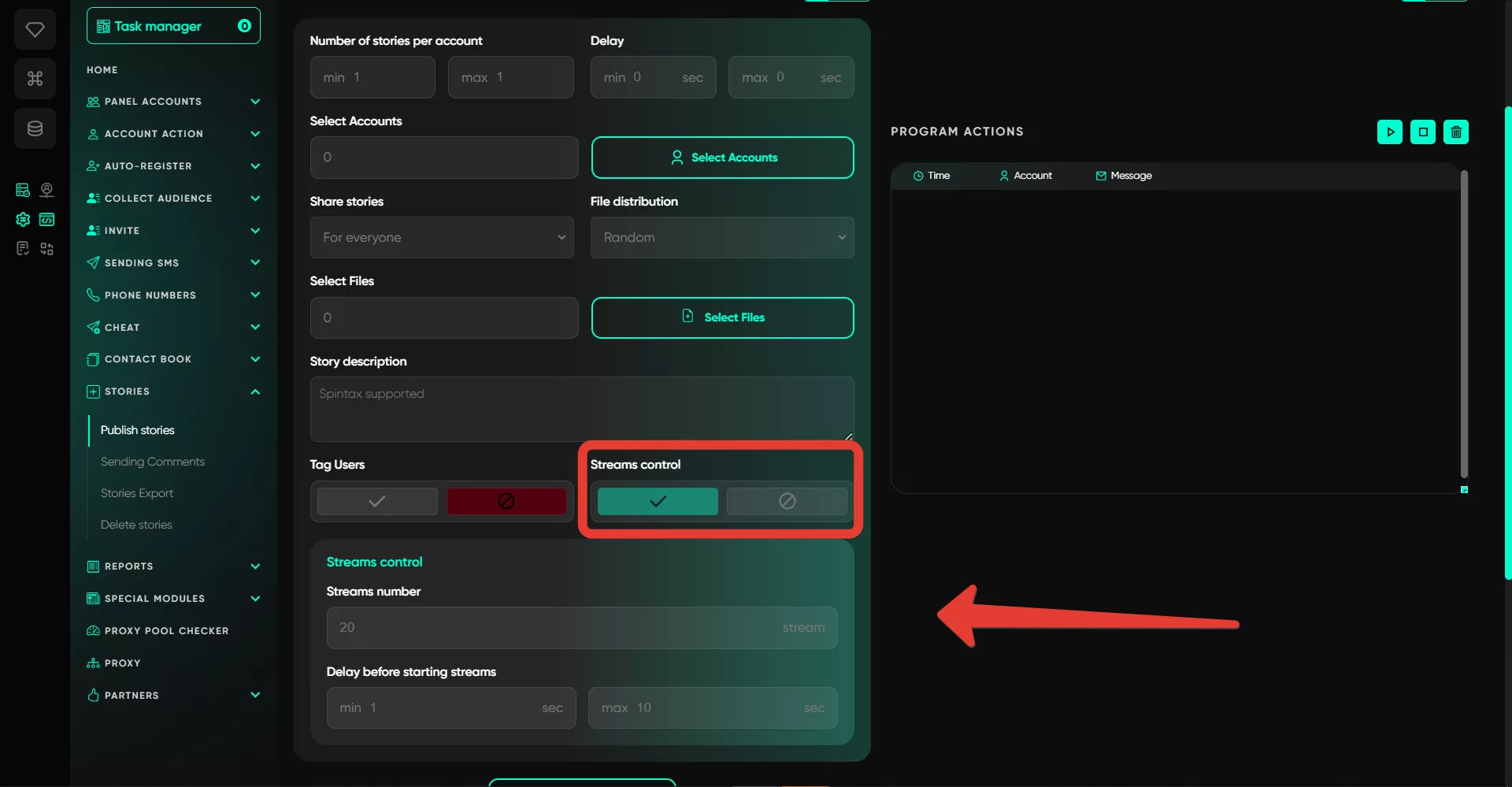Image resolution: width=1512 pixels, height=787 pixels.
Task: Click the Partners thumbs-up icon
Action: pyautogui.click(x=93, y=696)
